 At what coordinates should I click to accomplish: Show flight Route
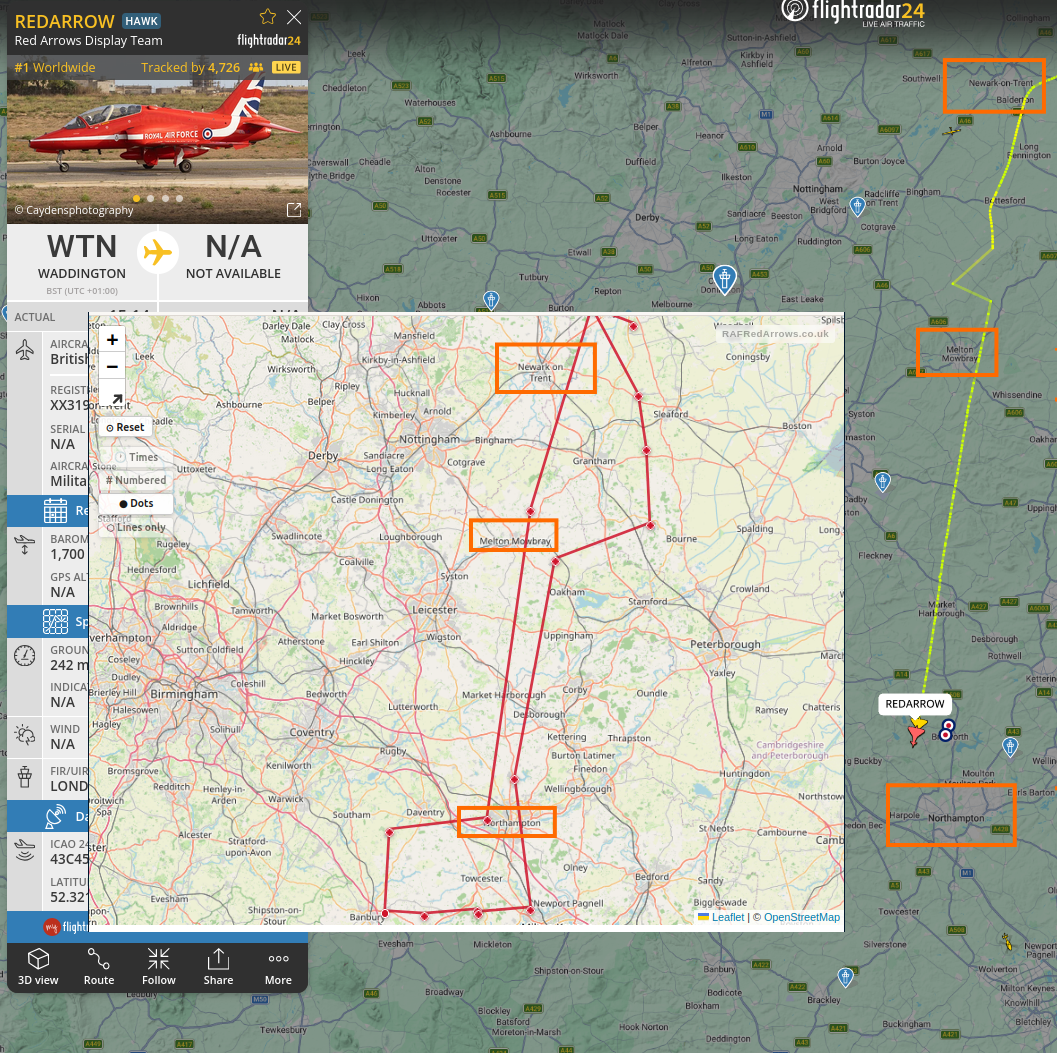(x=99, y=966)
